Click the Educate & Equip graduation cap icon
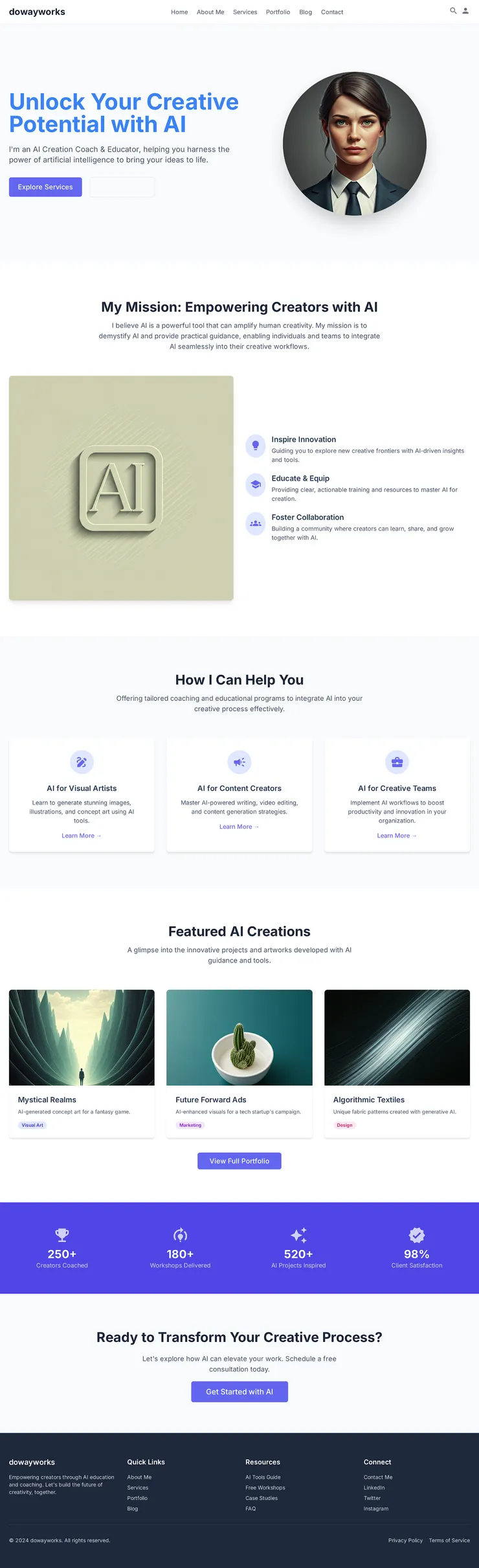Image resolution: width=479 pixels, height=1568 pixels. (256, 484)
